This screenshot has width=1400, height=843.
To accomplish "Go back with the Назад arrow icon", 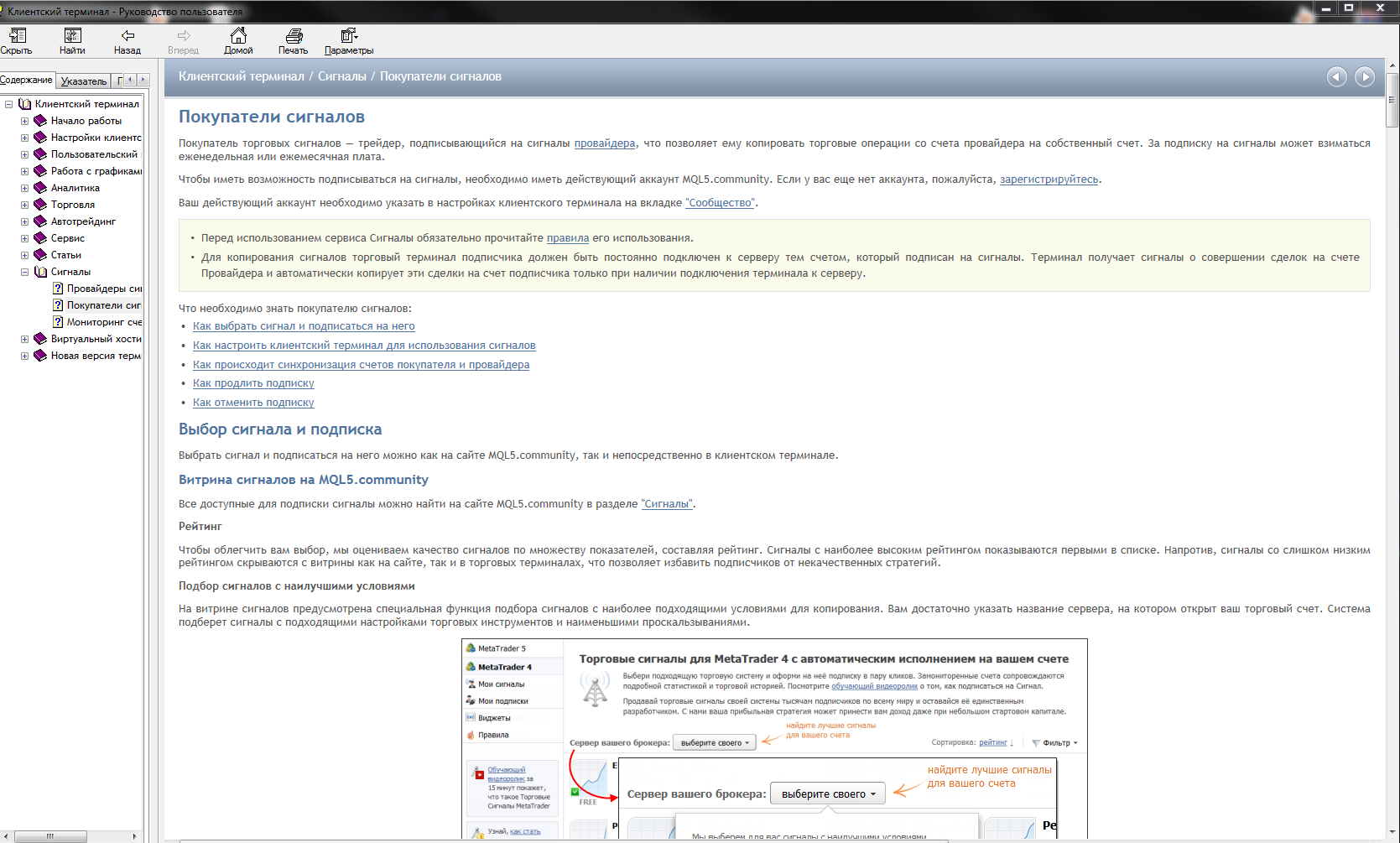I will tap(128, 36).
